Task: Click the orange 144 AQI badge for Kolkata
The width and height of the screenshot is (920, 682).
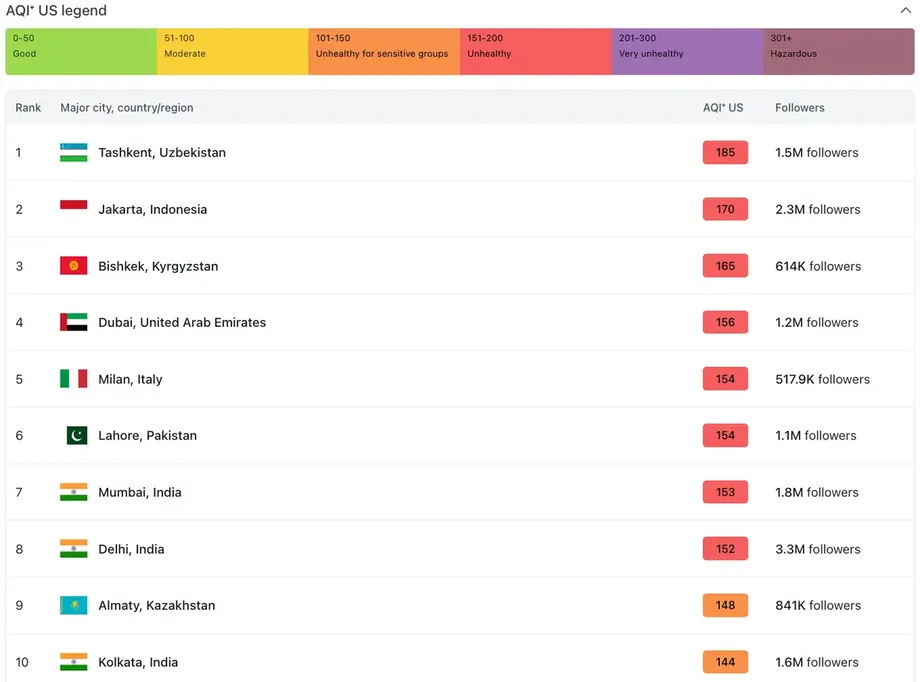Action: tap(725, 662)
